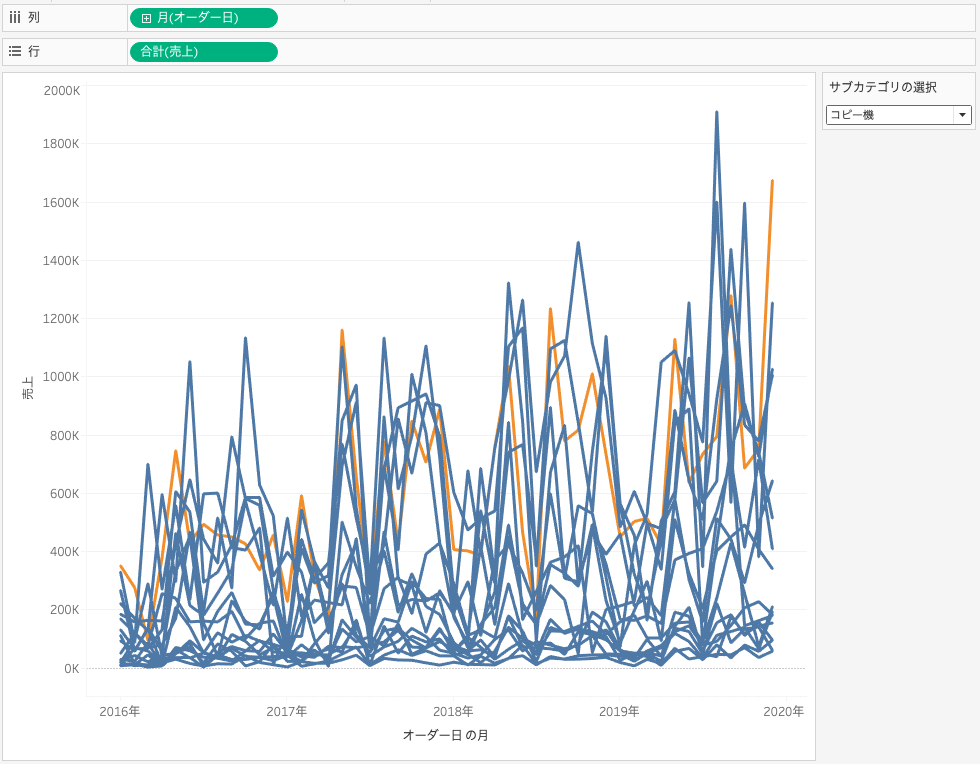Click the highlighted orange line's final peak

772,181
